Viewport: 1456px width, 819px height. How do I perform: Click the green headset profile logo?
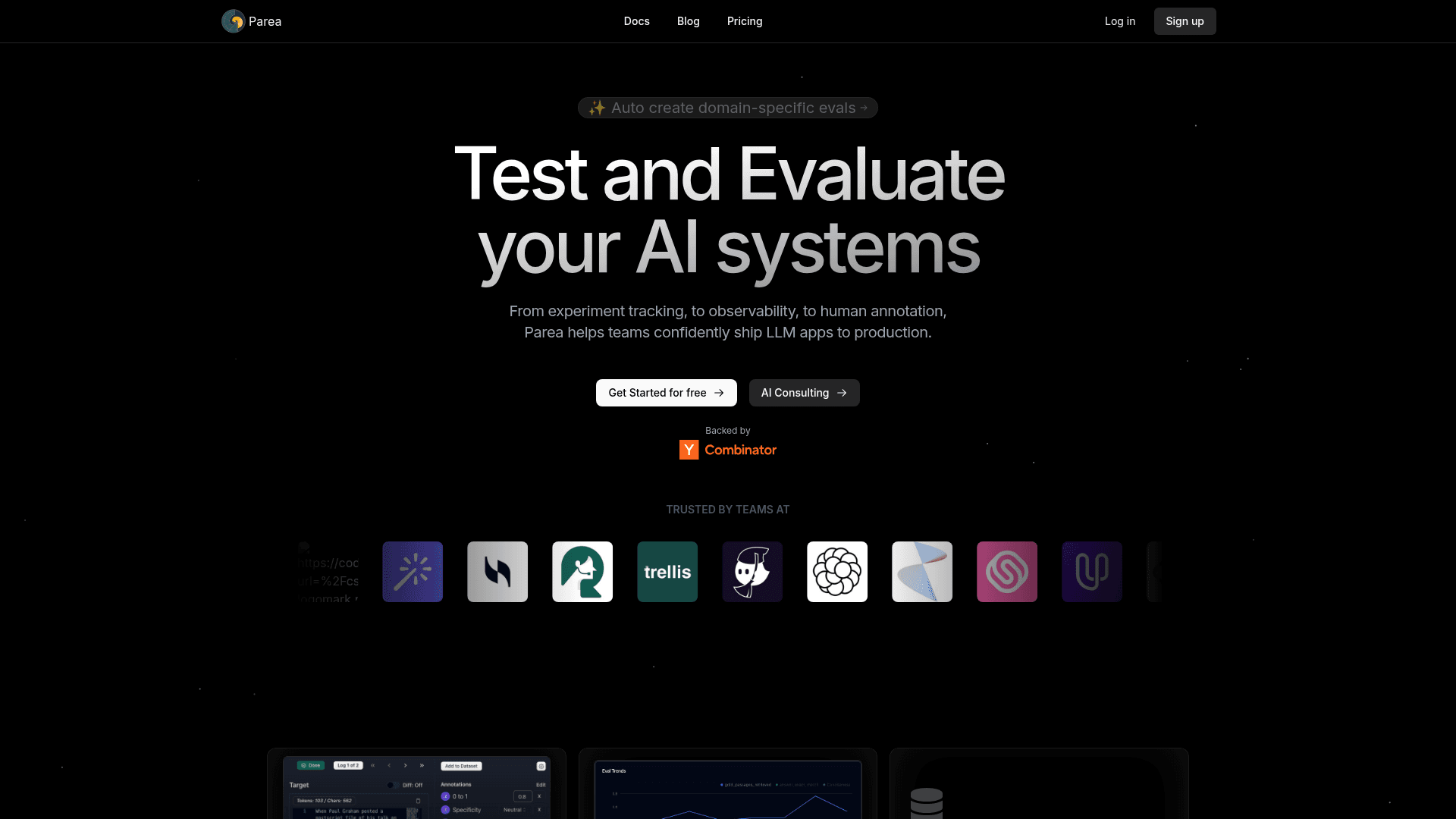pos(582,572)
